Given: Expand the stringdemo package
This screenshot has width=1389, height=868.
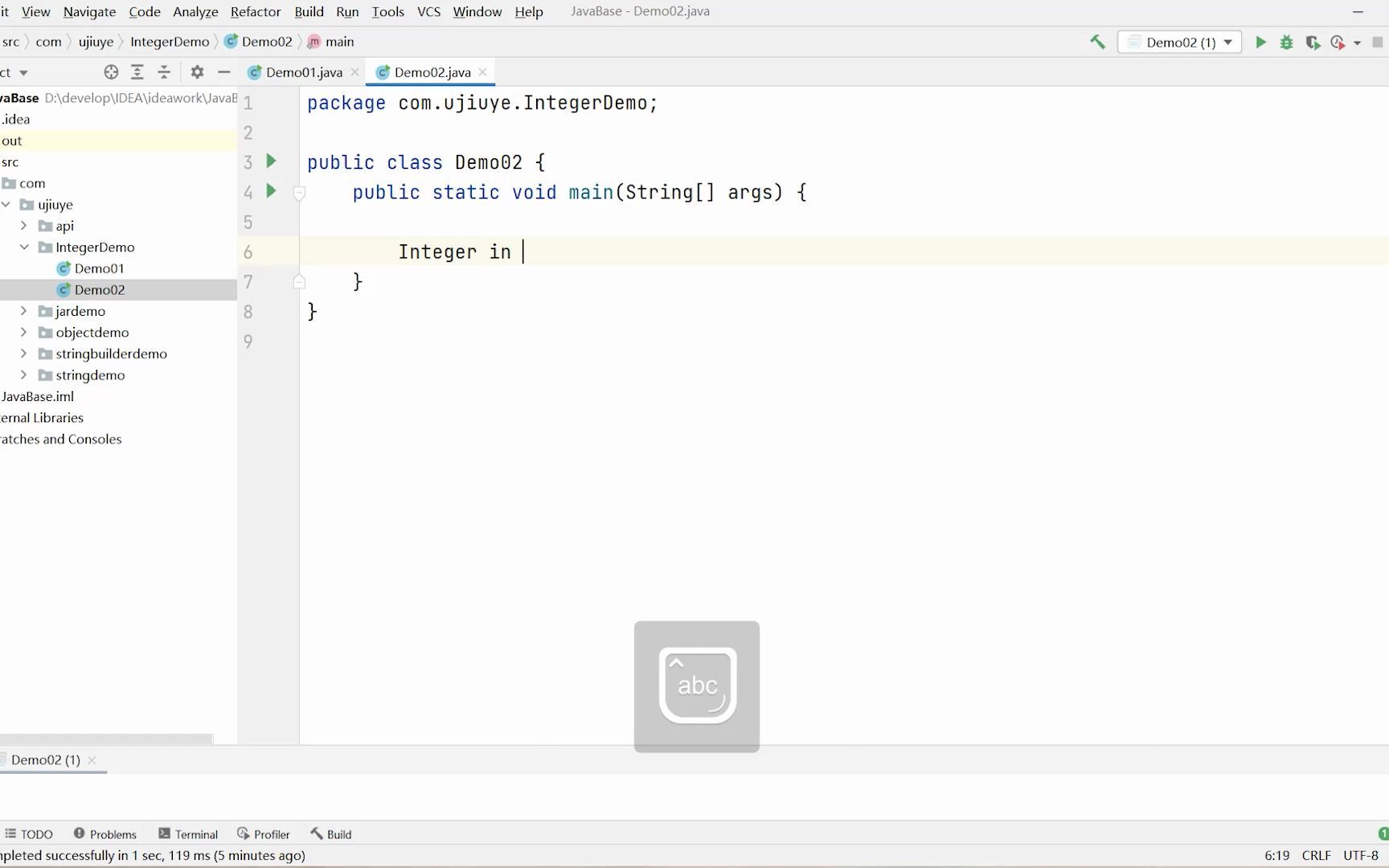Looking at the screenshot, I should point(24,375).
